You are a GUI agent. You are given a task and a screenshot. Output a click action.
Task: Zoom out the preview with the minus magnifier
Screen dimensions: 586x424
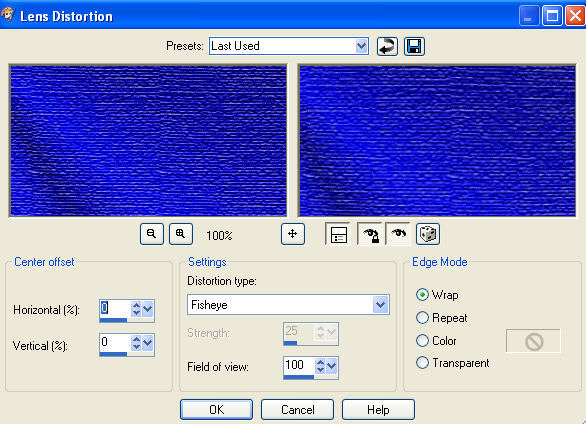(152, 234)
